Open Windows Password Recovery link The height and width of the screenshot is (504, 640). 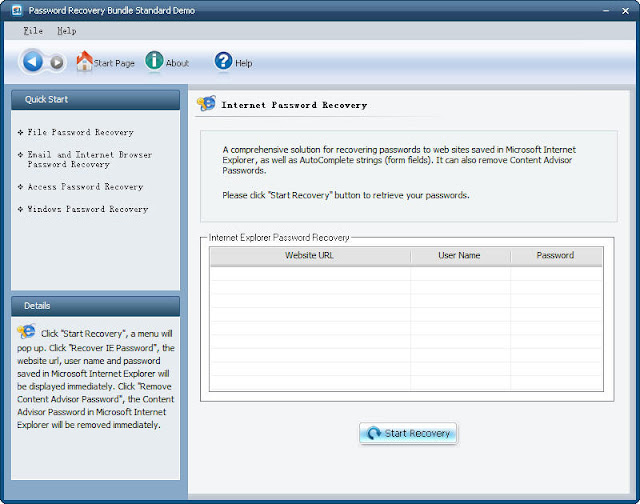[x=87, y=209]
